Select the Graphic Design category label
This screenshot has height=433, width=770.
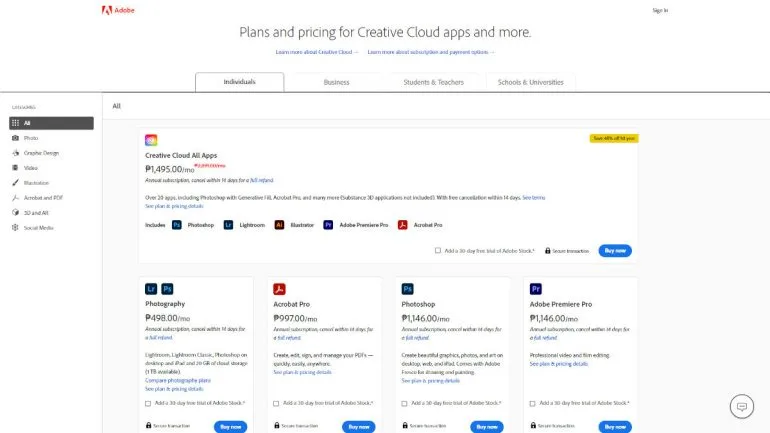pos(41,153)
